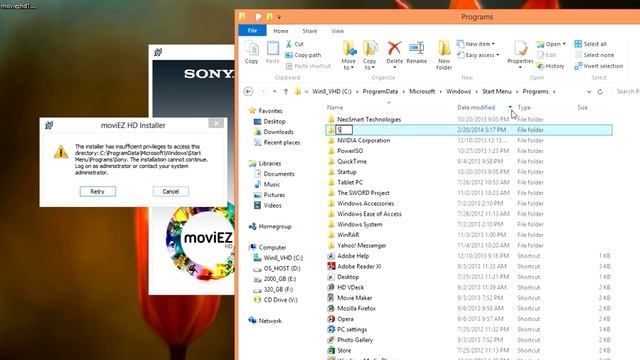This screenshot has width=640, height=360.
Task: Select the HD VDeck shortcut
Action: coord(345,287)
